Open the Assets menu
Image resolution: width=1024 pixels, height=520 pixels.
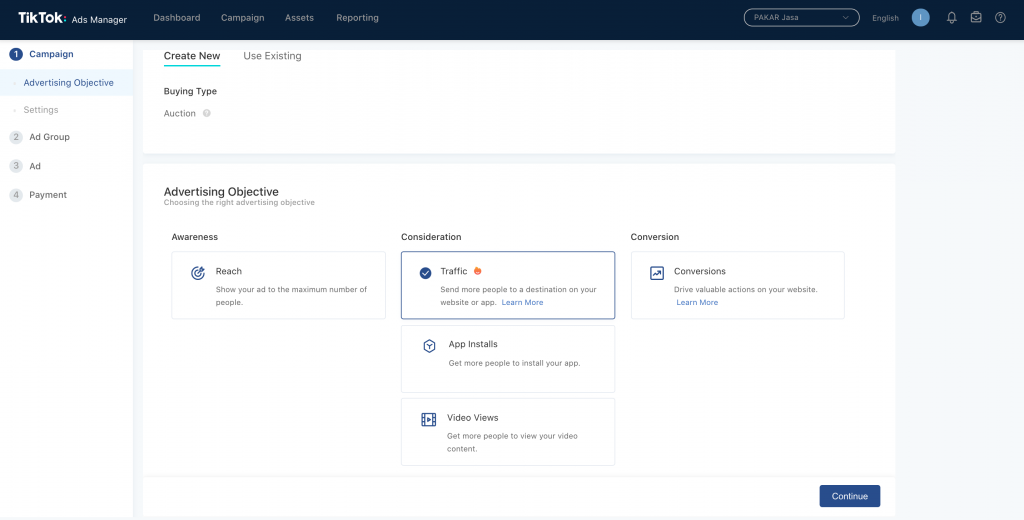299,18
